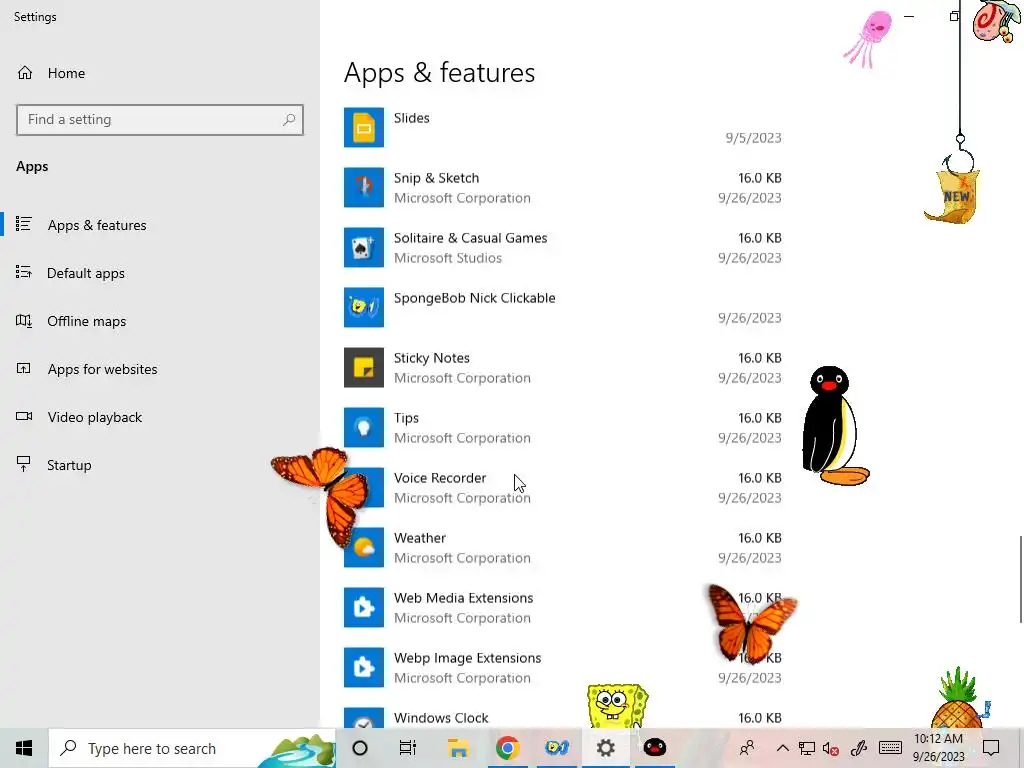Open Cortana circle on taskbar

360,748
